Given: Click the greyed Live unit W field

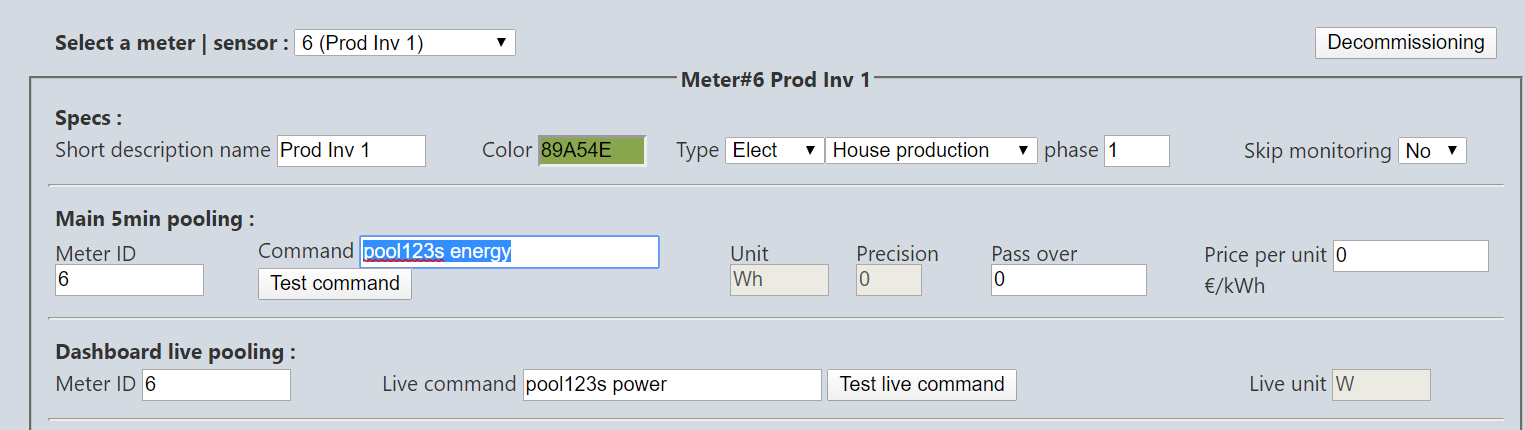Looking at the screenshot, I should pyautogui.click(x=1381, y=385).
